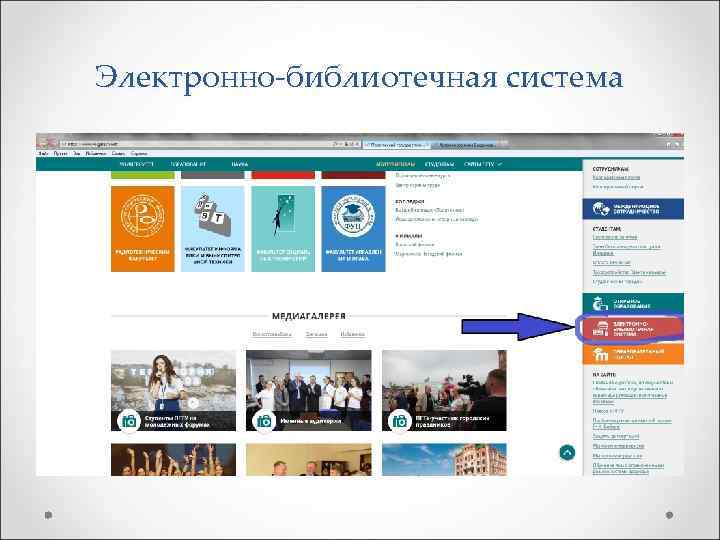The height and width of the screenshot is (540, 720).
Task: Select the light-blue faculty tile with keyboard keys
Action: pyautogui.click(x=213, y=229)
